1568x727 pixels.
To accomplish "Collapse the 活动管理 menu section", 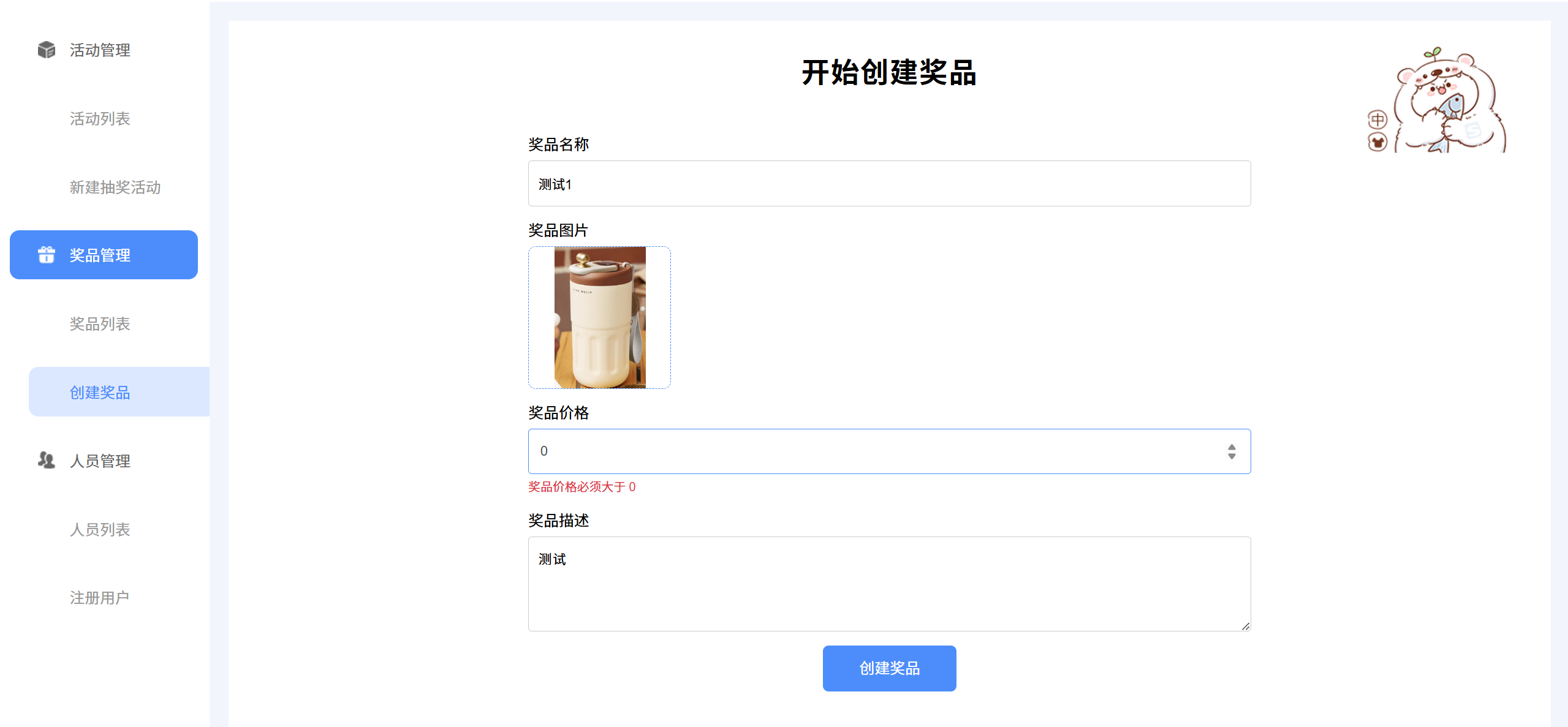I will coord(100,50).
